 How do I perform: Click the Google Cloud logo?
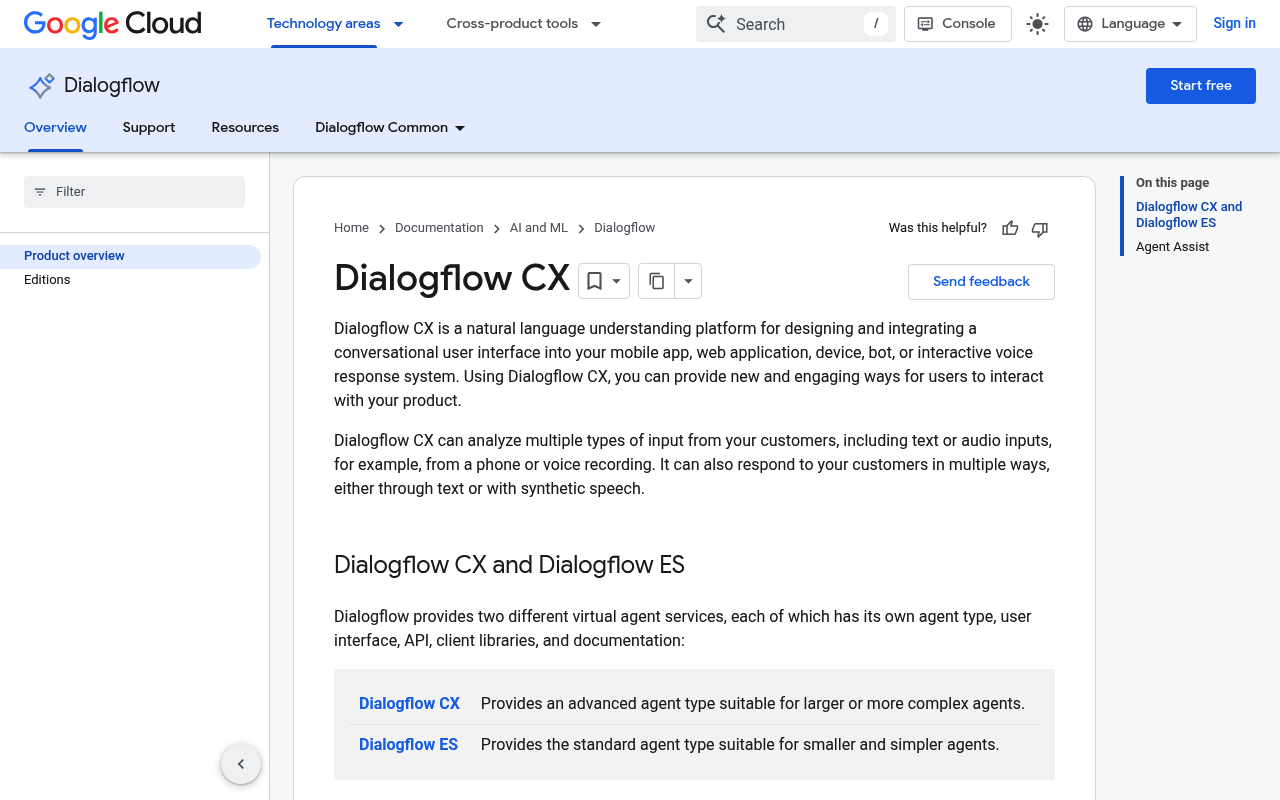pos(112,24)
